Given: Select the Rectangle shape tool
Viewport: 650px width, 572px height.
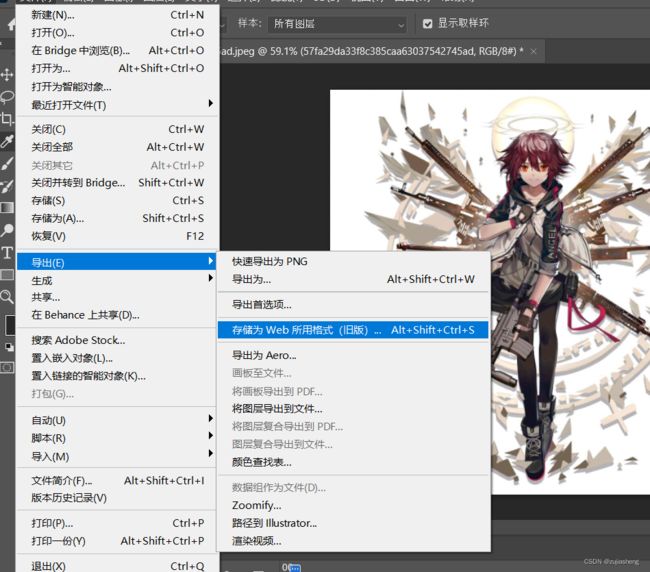Looking at the screenshot, I should (x=7, y=274).
